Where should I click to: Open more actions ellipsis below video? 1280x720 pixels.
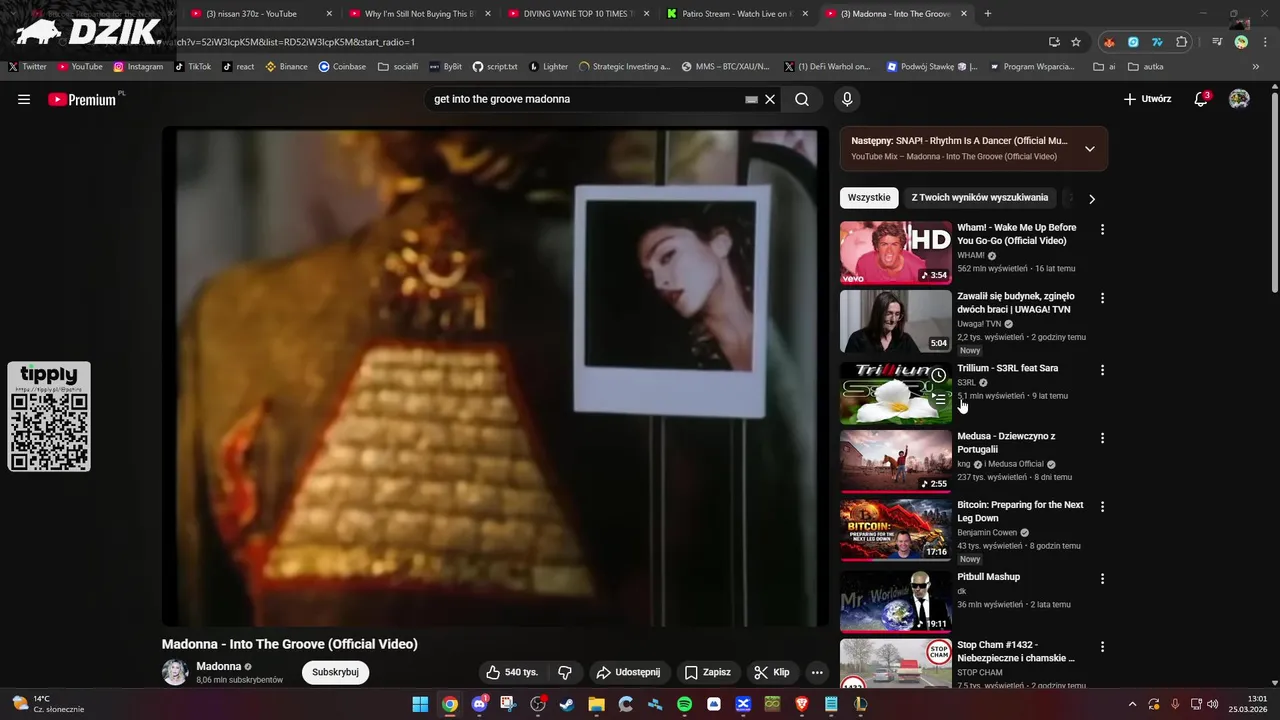(817, 672)
